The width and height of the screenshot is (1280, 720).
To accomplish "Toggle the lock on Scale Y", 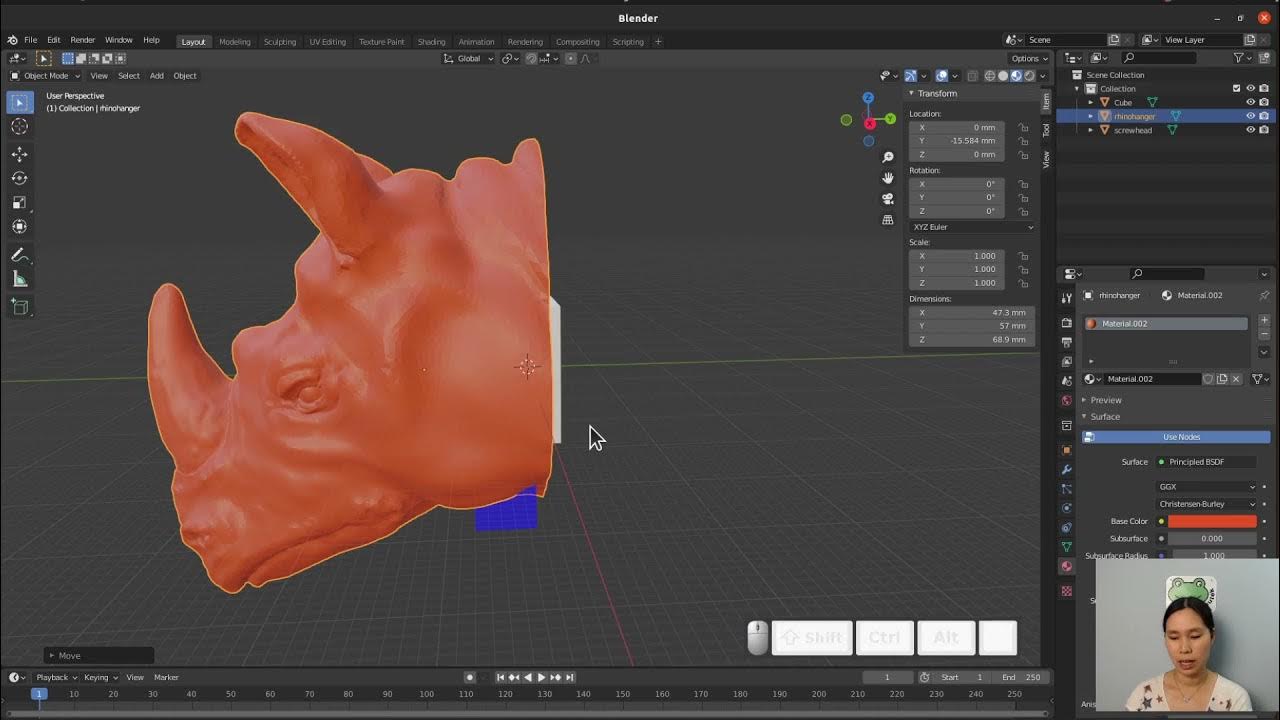I will pos(1022,269).
